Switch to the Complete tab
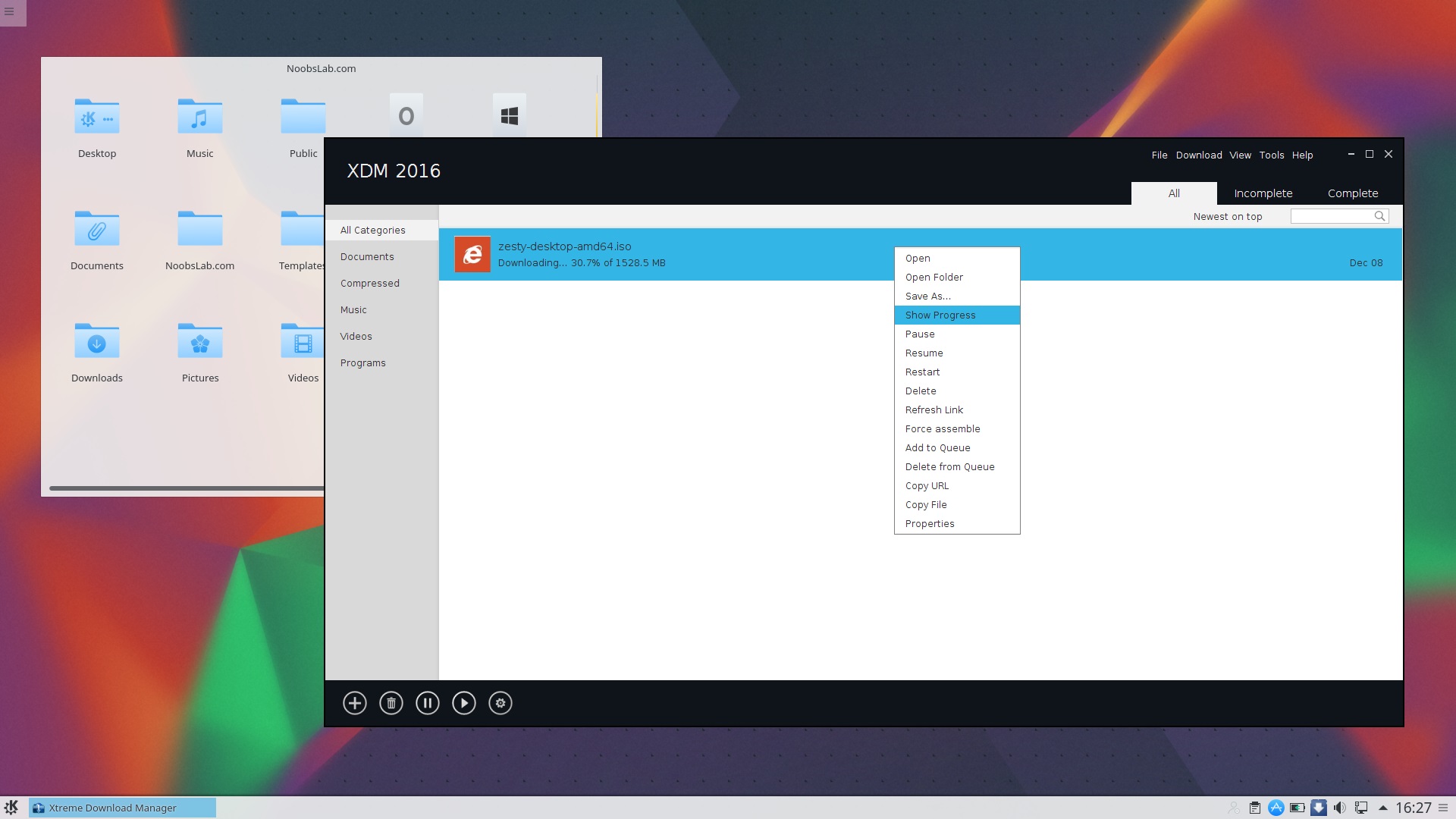This screenshot has height=819, width=1456. coord(1353,193)
